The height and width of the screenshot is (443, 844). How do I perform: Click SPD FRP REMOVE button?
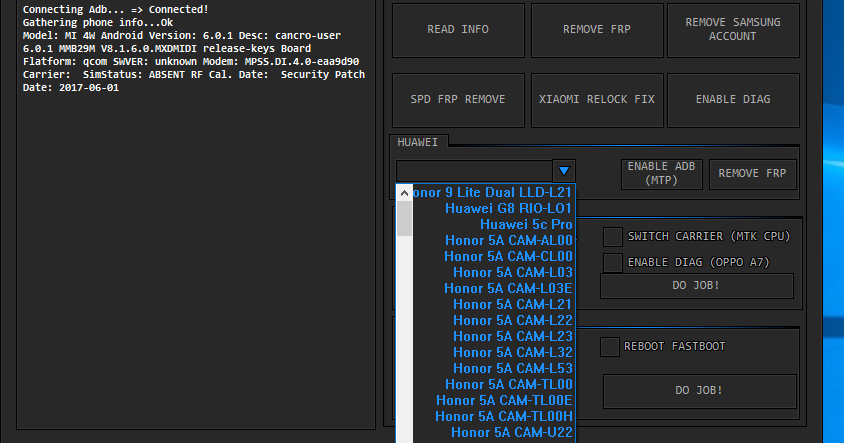pyautogui.click(x=458, y=100)
